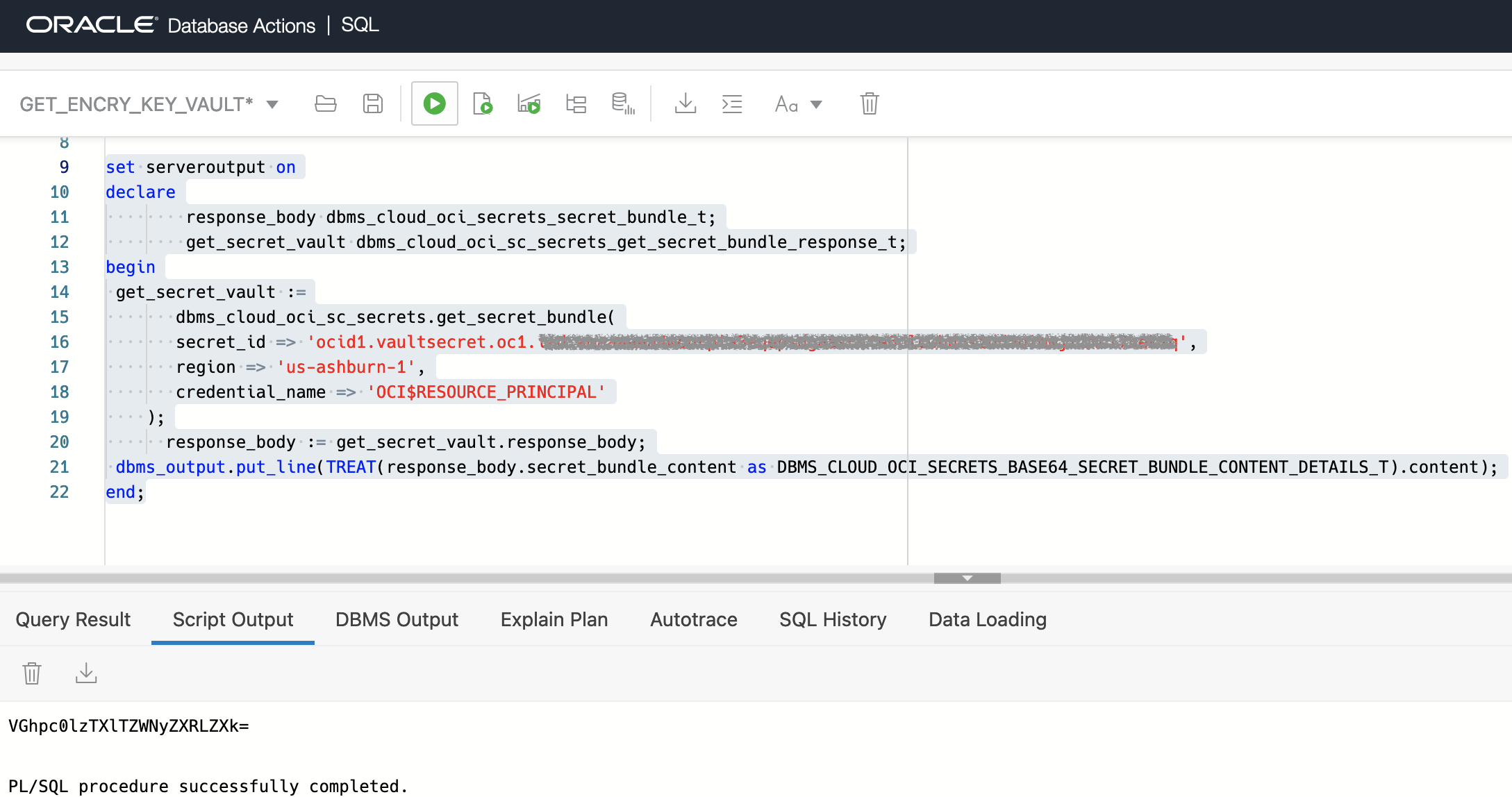
Task: Click the Explain Plan toolbar icon
Action: 576,104
